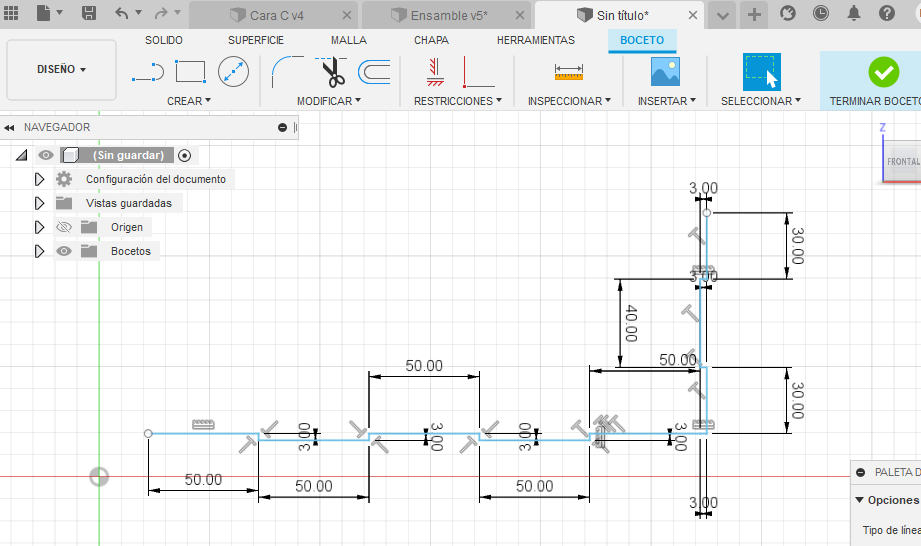Minimize the Navegador panel using the minus icon
This screenshot has width=921, height=546.
pos(283,127)
